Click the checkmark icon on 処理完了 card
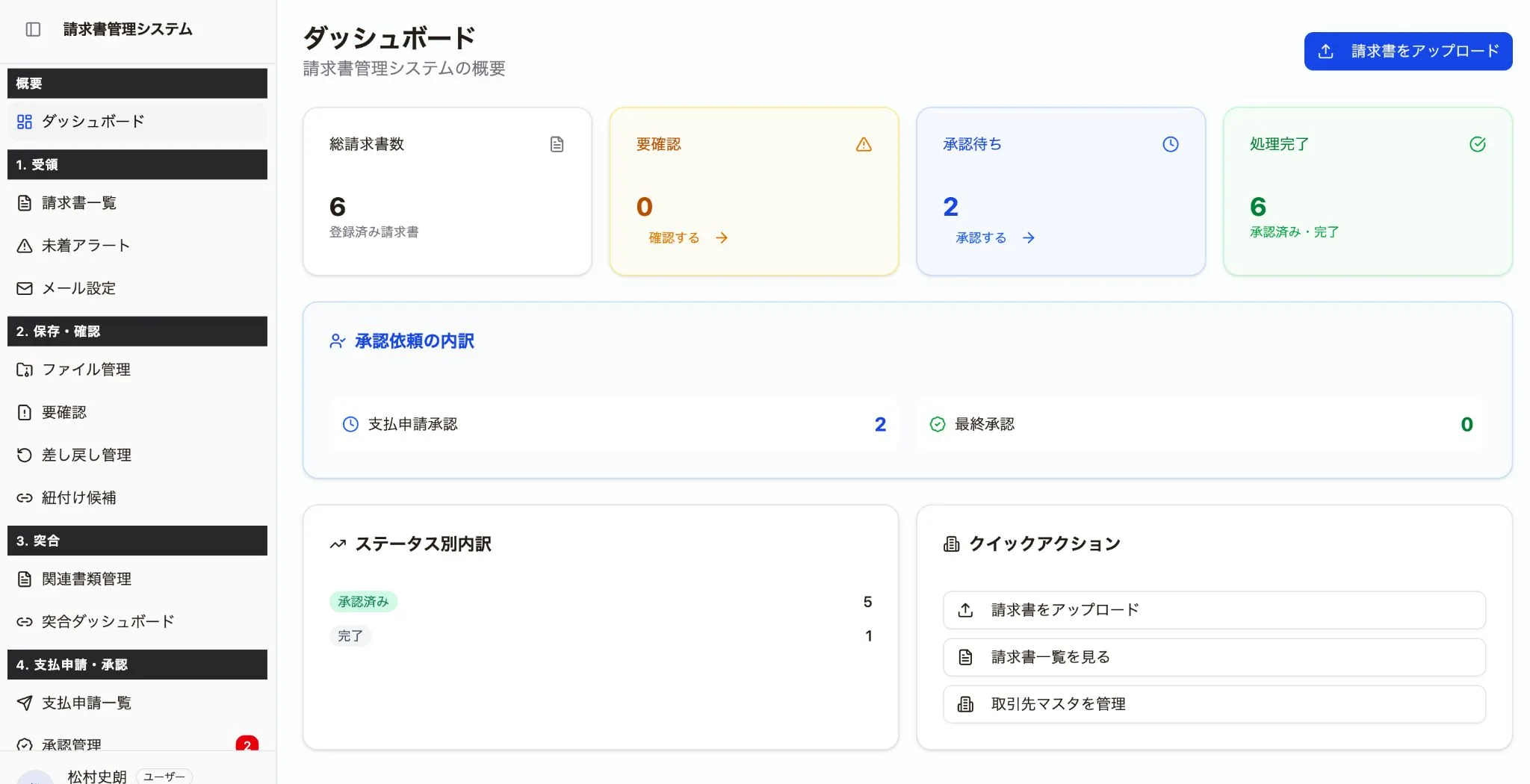The image size is (1530, 784). pyautogui.click(x=1478, y=144)
